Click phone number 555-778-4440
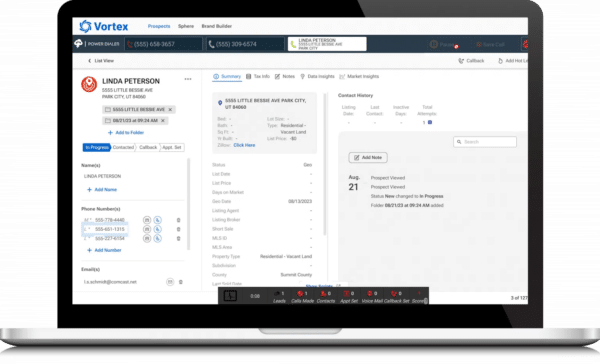The image size is (600, 364). pyautogui.click(x=110, y=220)
